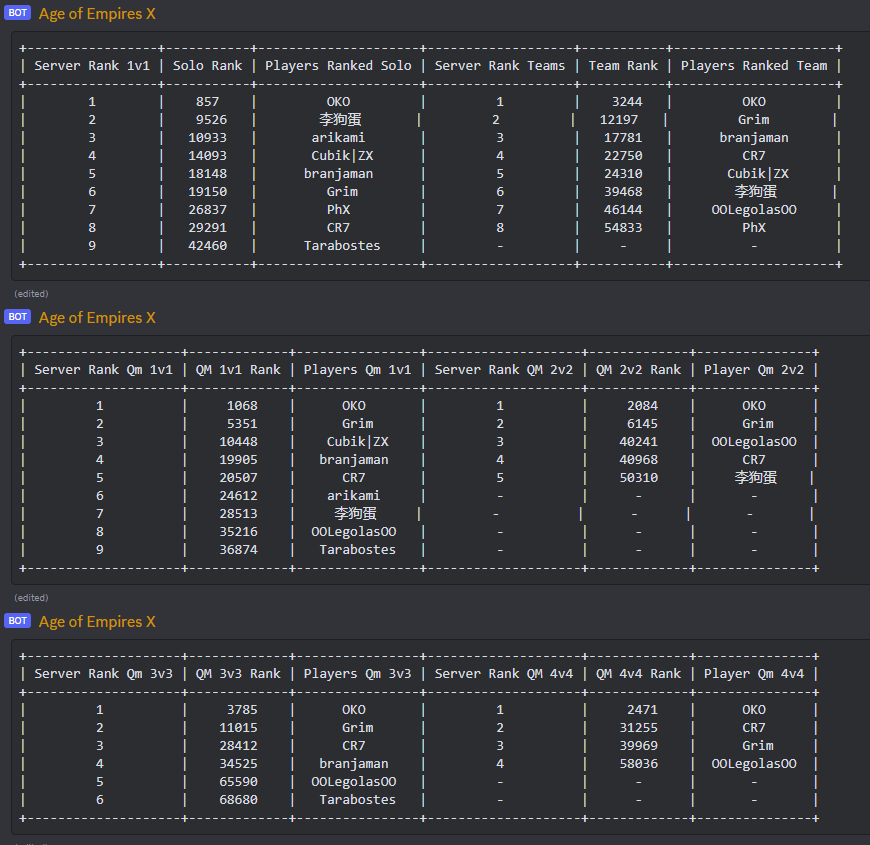The image size is (870, 845).
Task: Select arikami in the Players Ranked Solo column
Action: (338, 138)
